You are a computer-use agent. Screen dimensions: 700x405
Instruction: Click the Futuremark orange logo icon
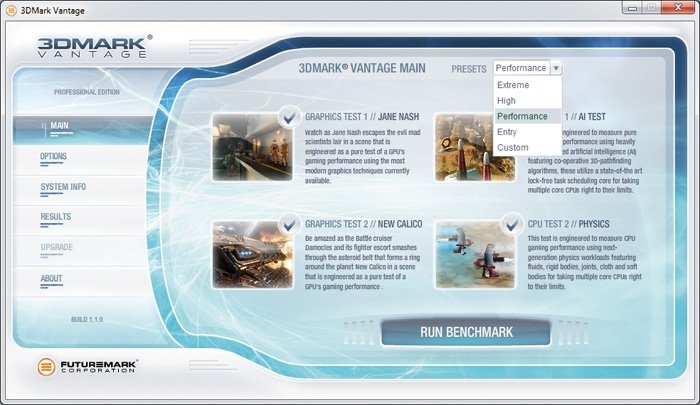(46, 367)
